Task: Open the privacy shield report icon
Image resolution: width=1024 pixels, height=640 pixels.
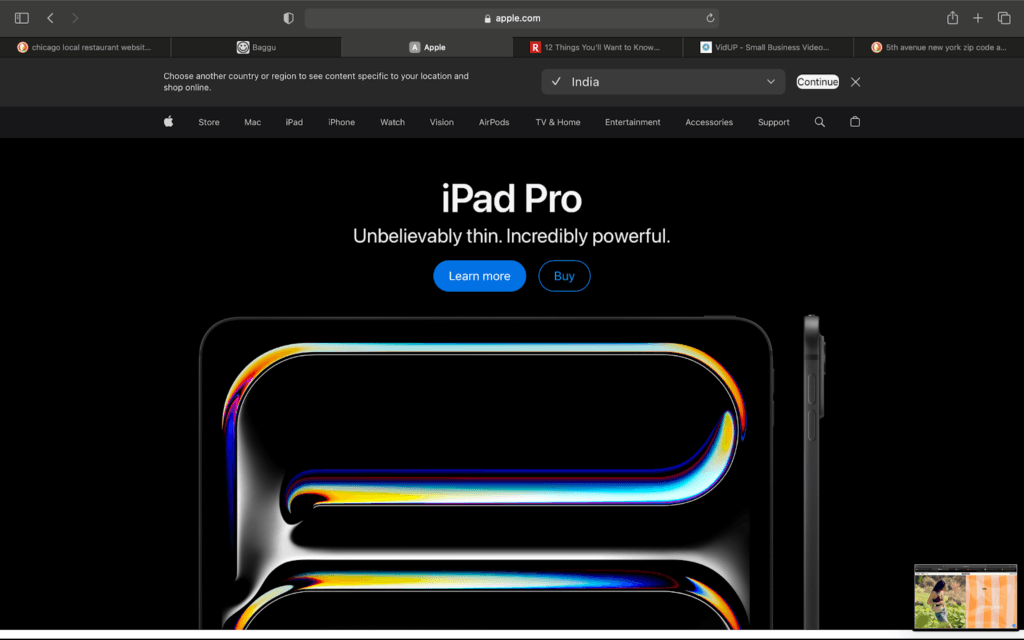Action: pyautogui.click(x=289, y=18)
